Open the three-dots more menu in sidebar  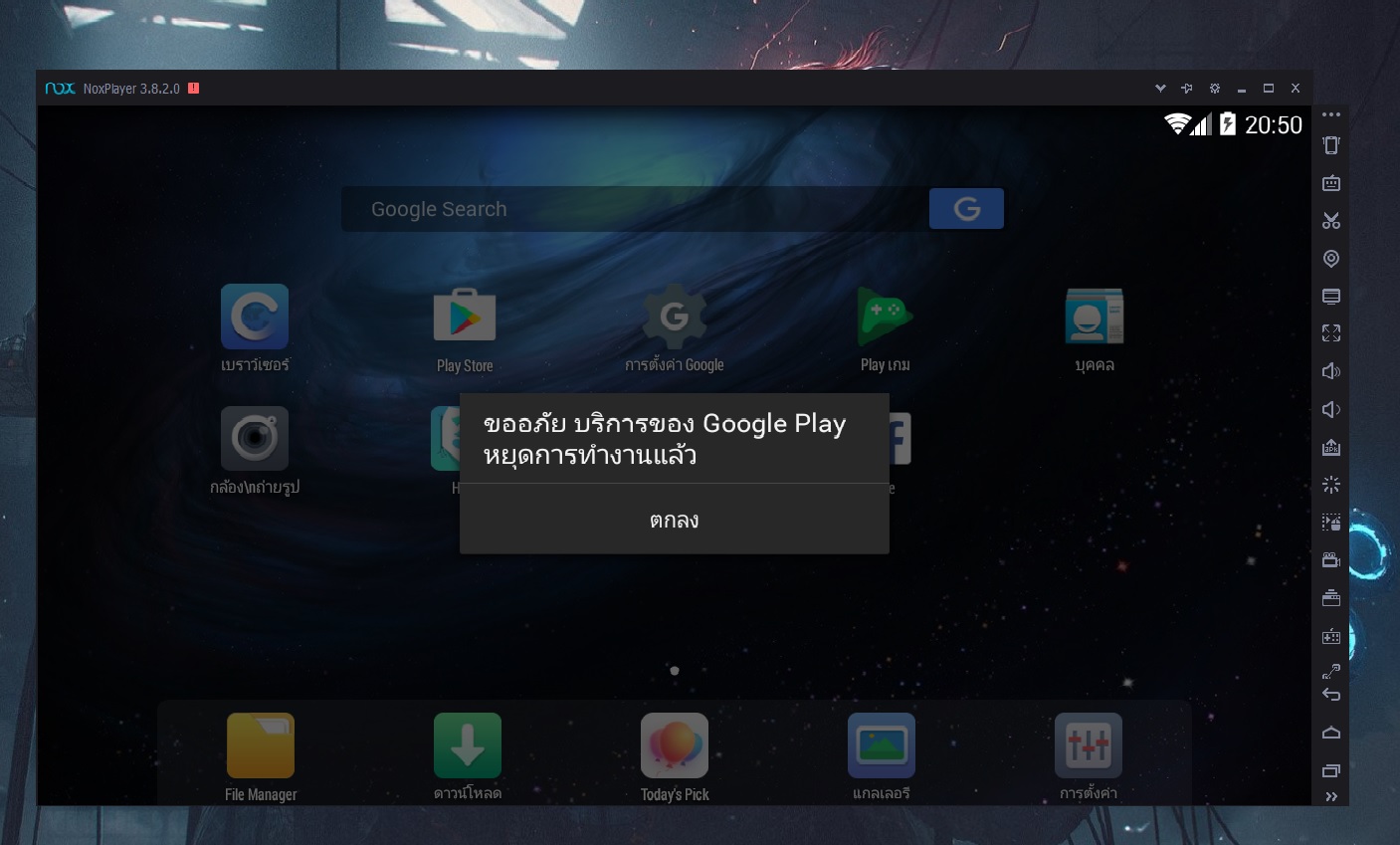pos(1331,114)
